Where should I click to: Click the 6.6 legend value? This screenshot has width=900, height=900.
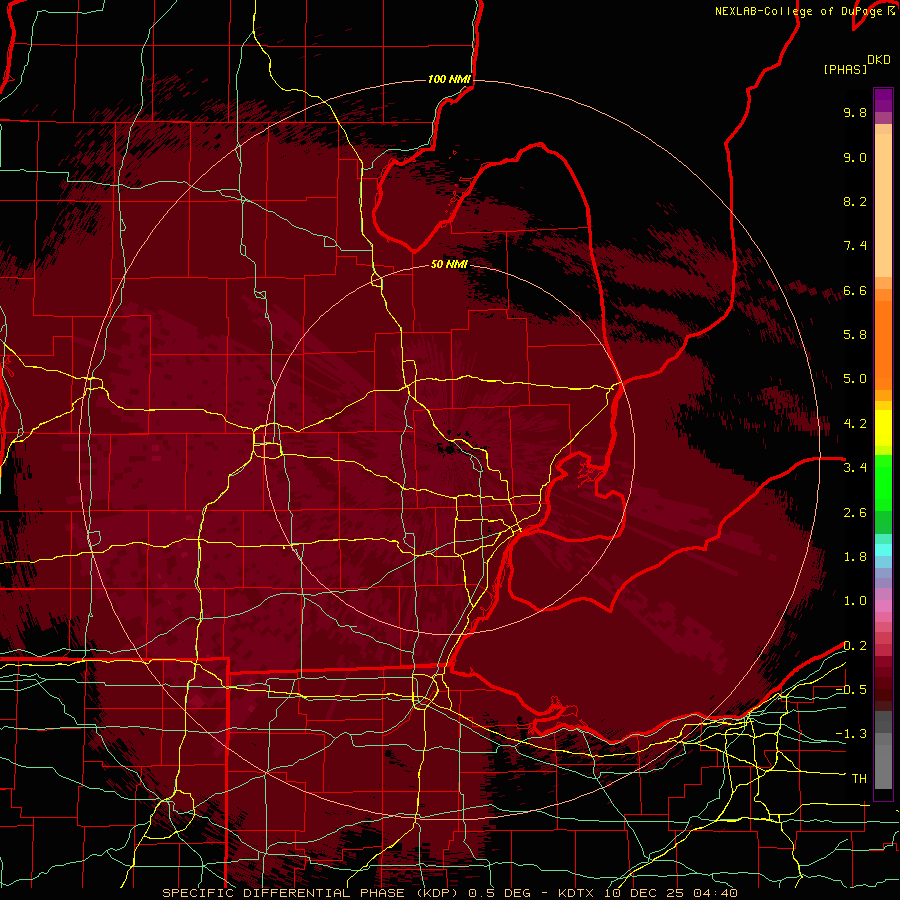point(855,290)
